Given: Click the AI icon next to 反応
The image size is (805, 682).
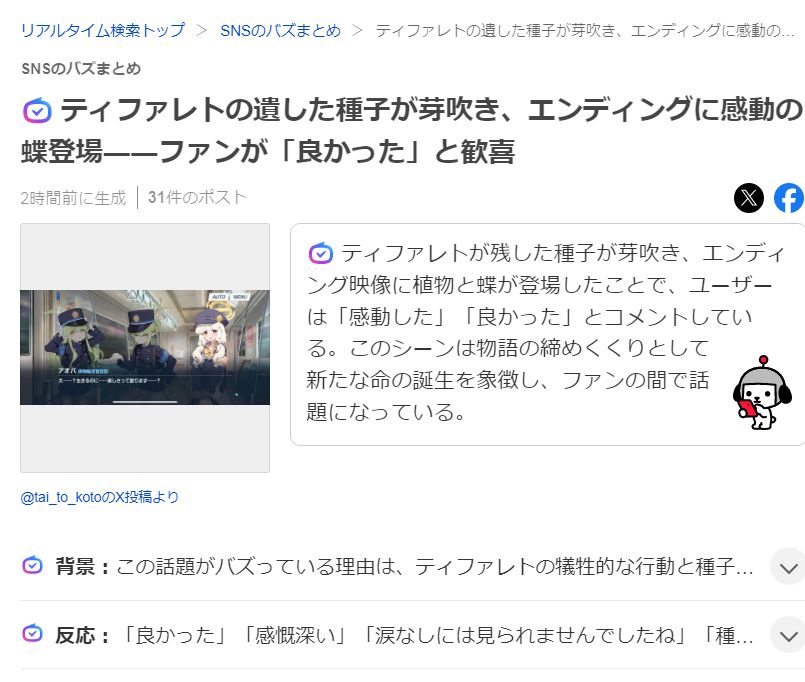Looking at the screenshot, I should 33,634.
